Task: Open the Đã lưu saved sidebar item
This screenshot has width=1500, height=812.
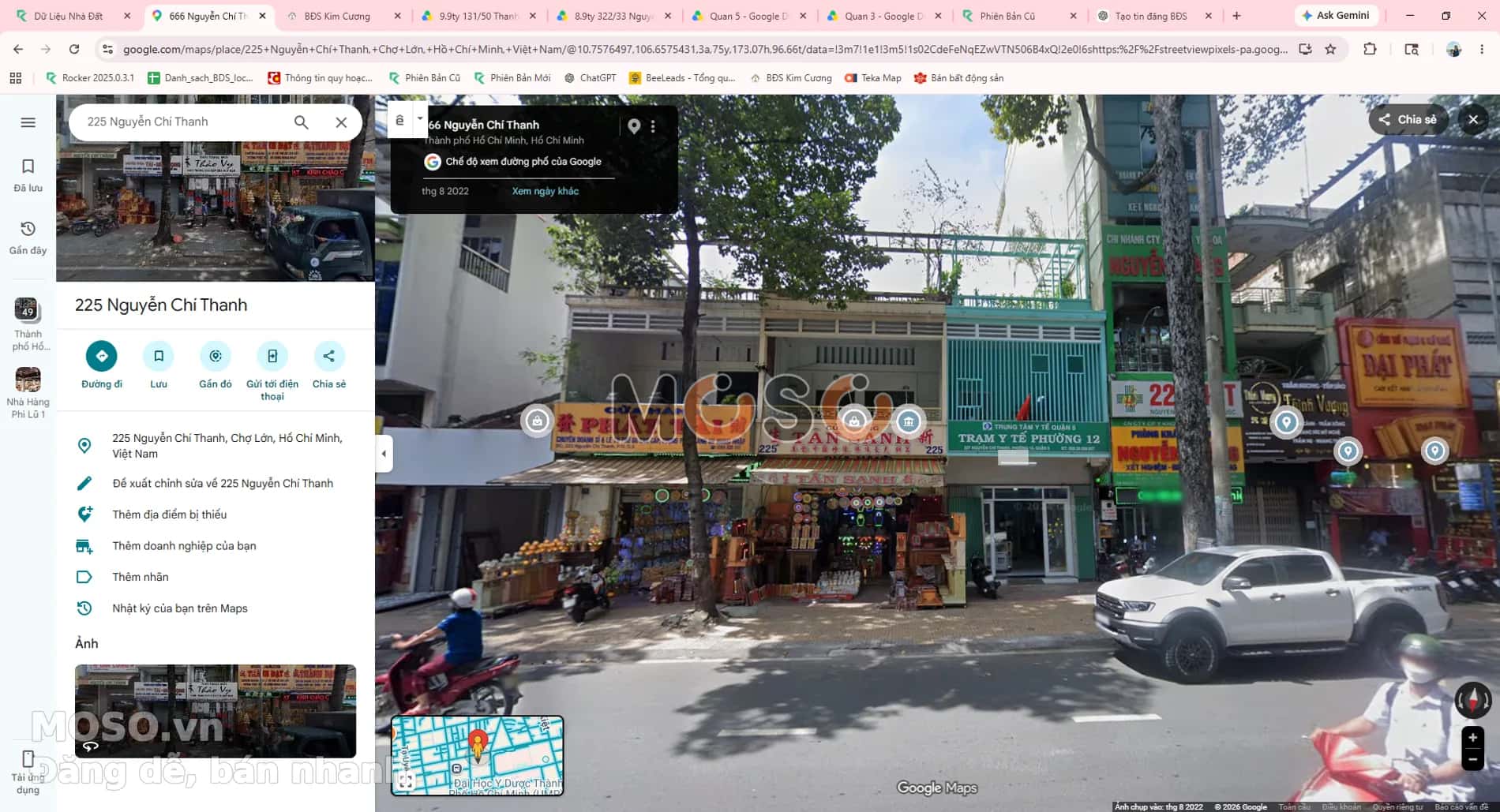Action: point(28,175)
